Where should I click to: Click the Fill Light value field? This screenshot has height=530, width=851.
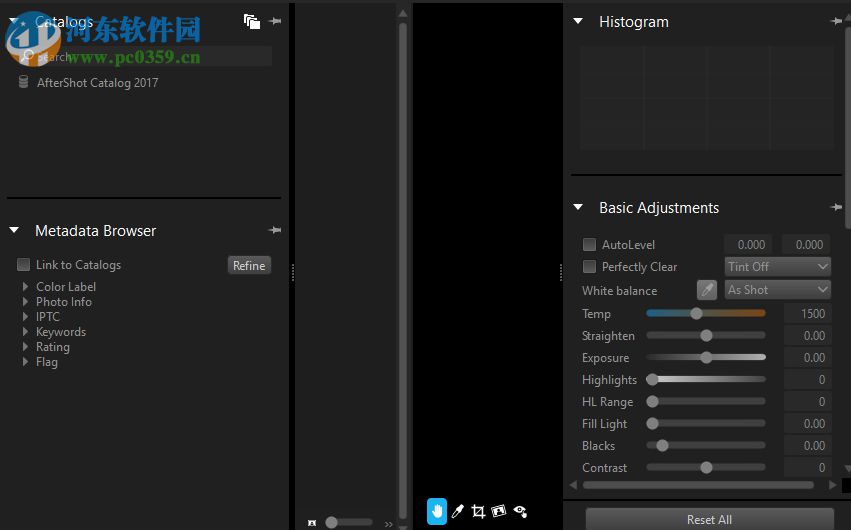pyautogui.click(x=808, y=424)
